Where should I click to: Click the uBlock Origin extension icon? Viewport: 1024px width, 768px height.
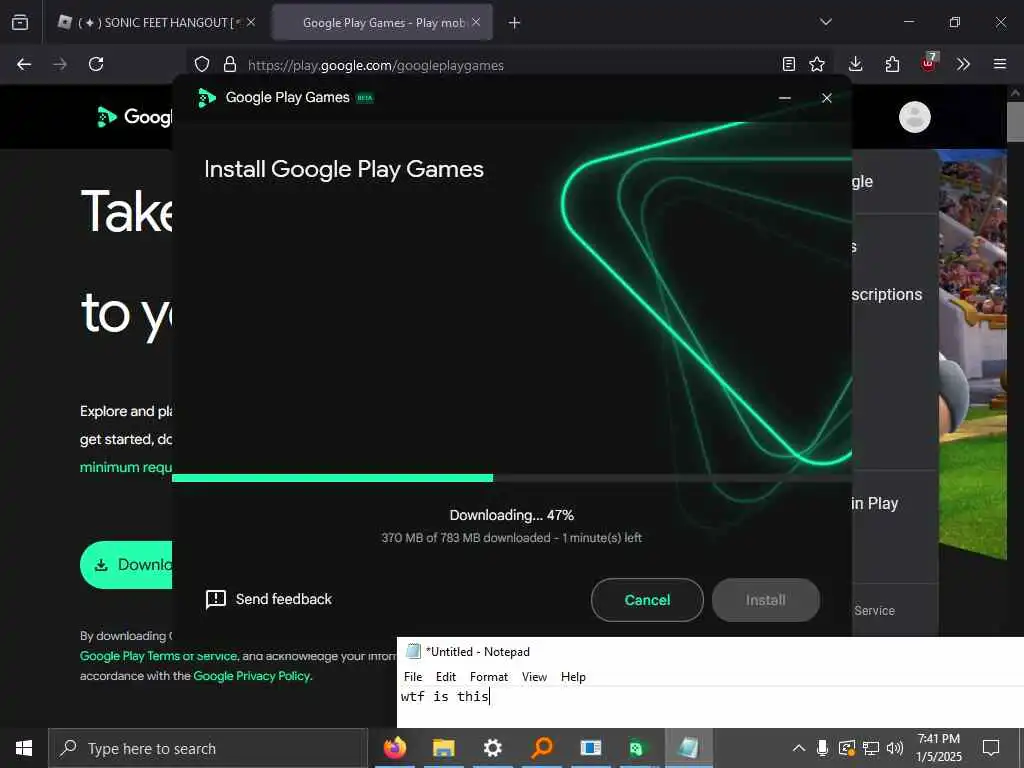click(929, 63)
